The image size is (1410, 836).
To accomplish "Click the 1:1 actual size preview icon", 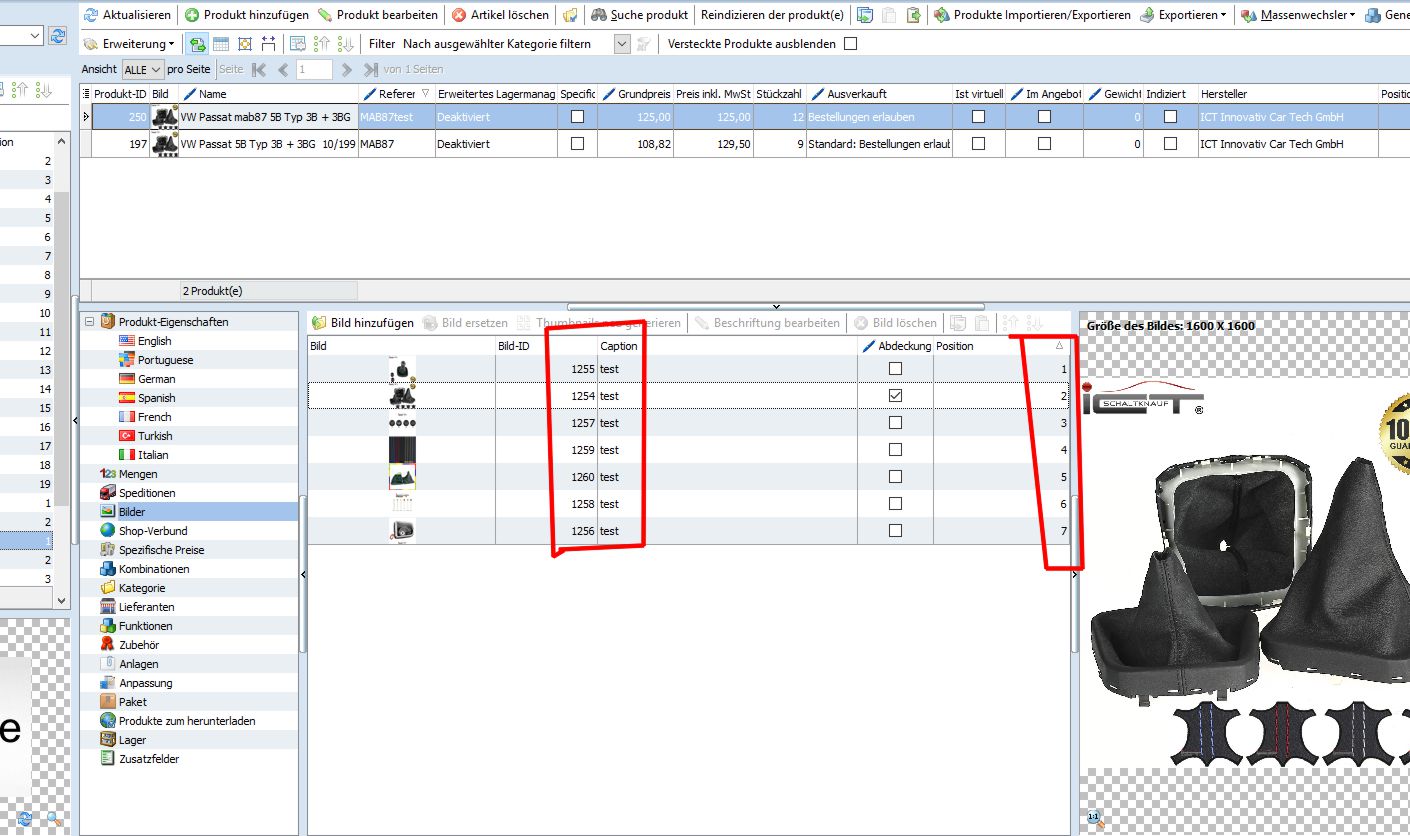I will click(x=1093, y=818).
